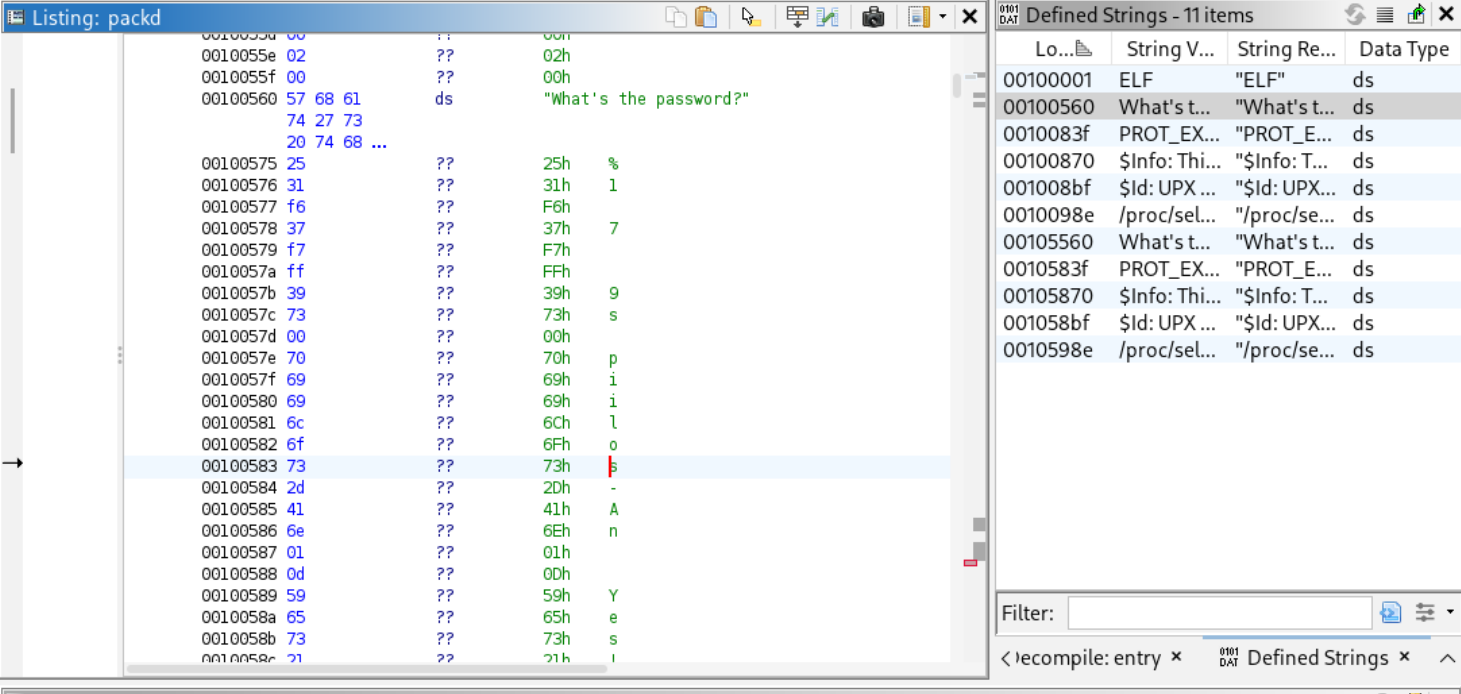The width and height of the screenshot is (1461, 694).
Task: Open the Edit Listing Fields icon
Action: (797, 17)
